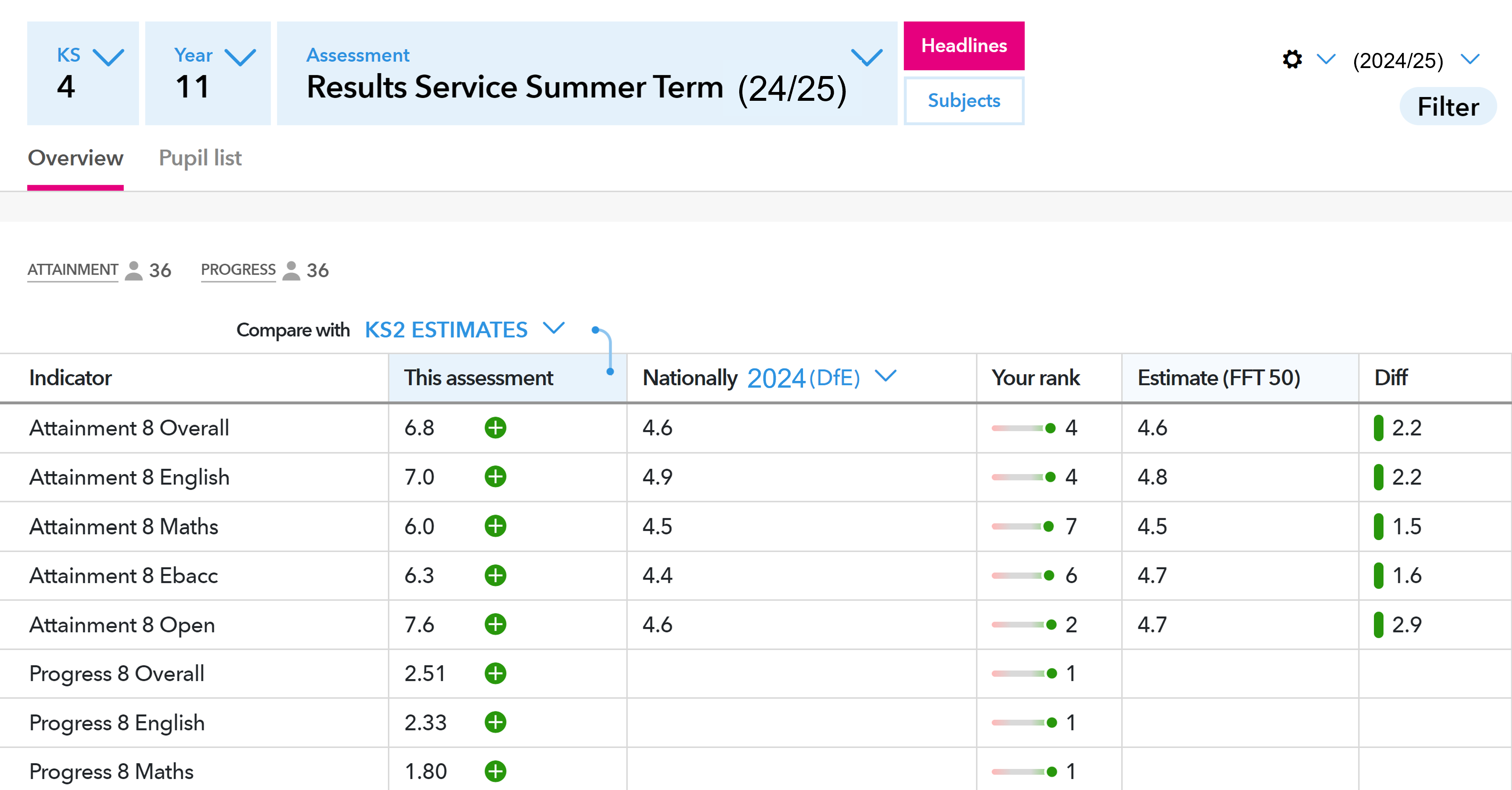This screenshot has width=1512, height=790.
Task: Click green Diff bar for Attainment 8 Open
Action: [x=1378, y=625]
